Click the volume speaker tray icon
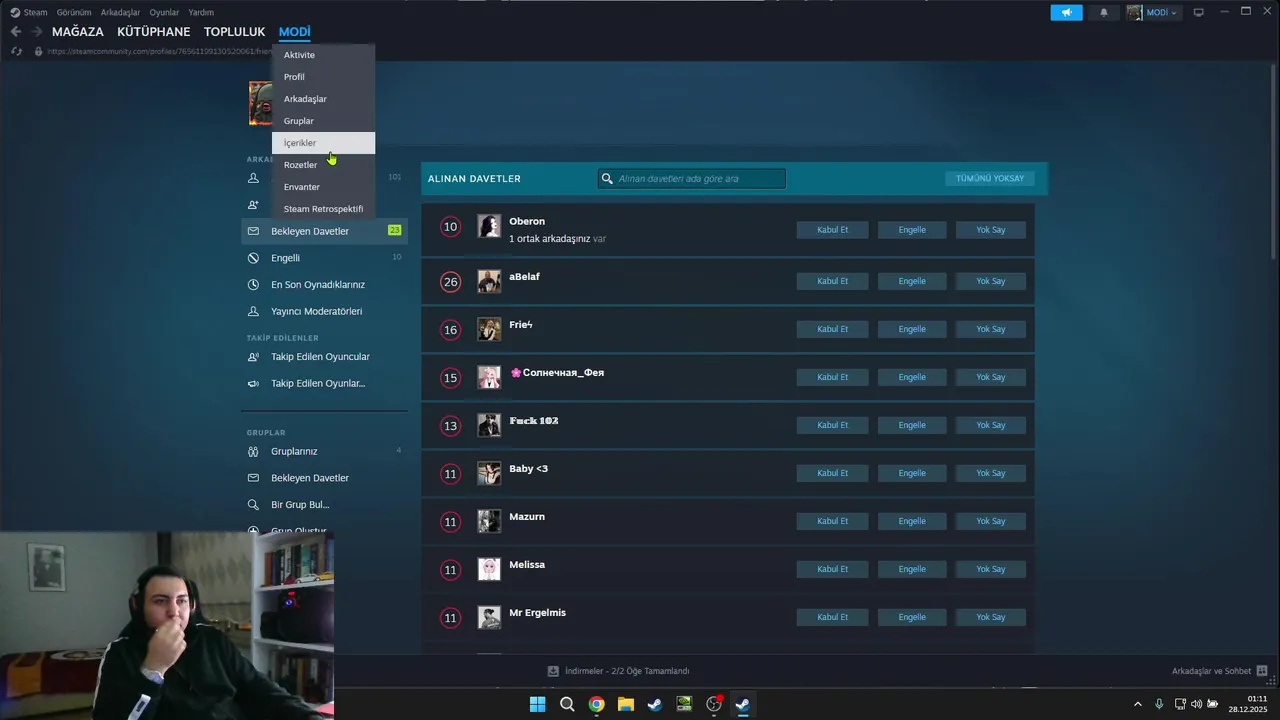Viewport: 1280px width, 720px height. click(x=1196, y=704)
